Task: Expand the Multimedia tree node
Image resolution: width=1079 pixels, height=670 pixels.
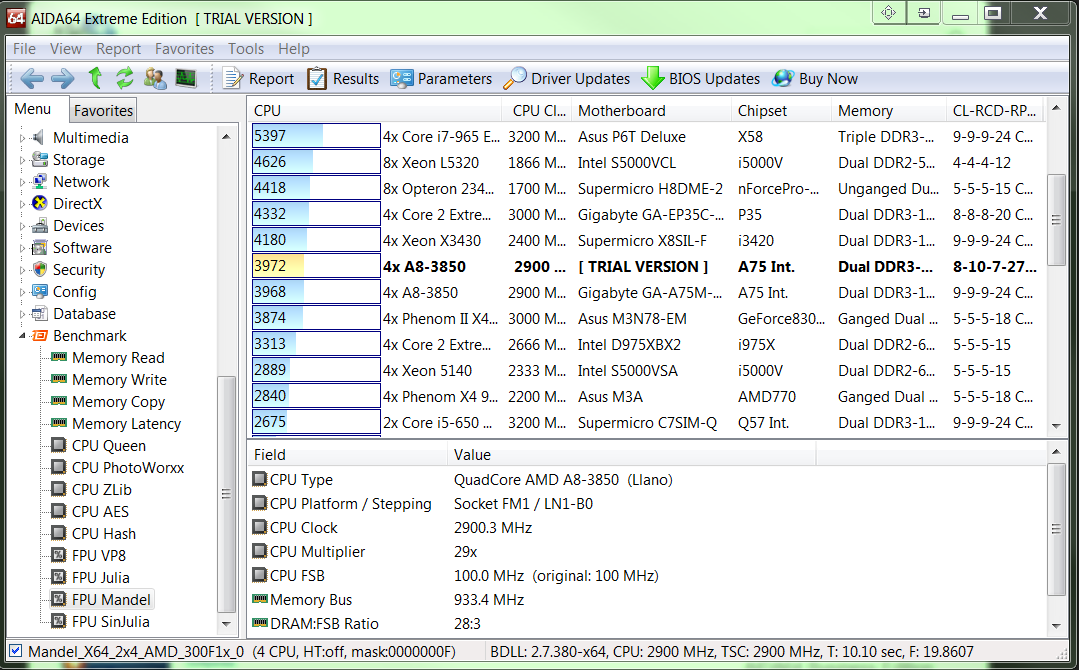Action: click(x=22, y=138)
